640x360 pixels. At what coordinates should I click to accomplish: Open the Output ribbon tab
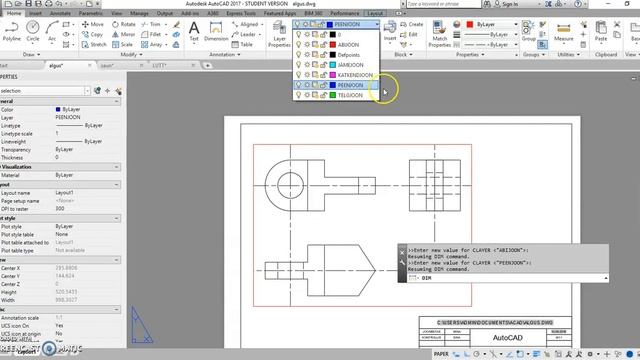tap(164, 13)
